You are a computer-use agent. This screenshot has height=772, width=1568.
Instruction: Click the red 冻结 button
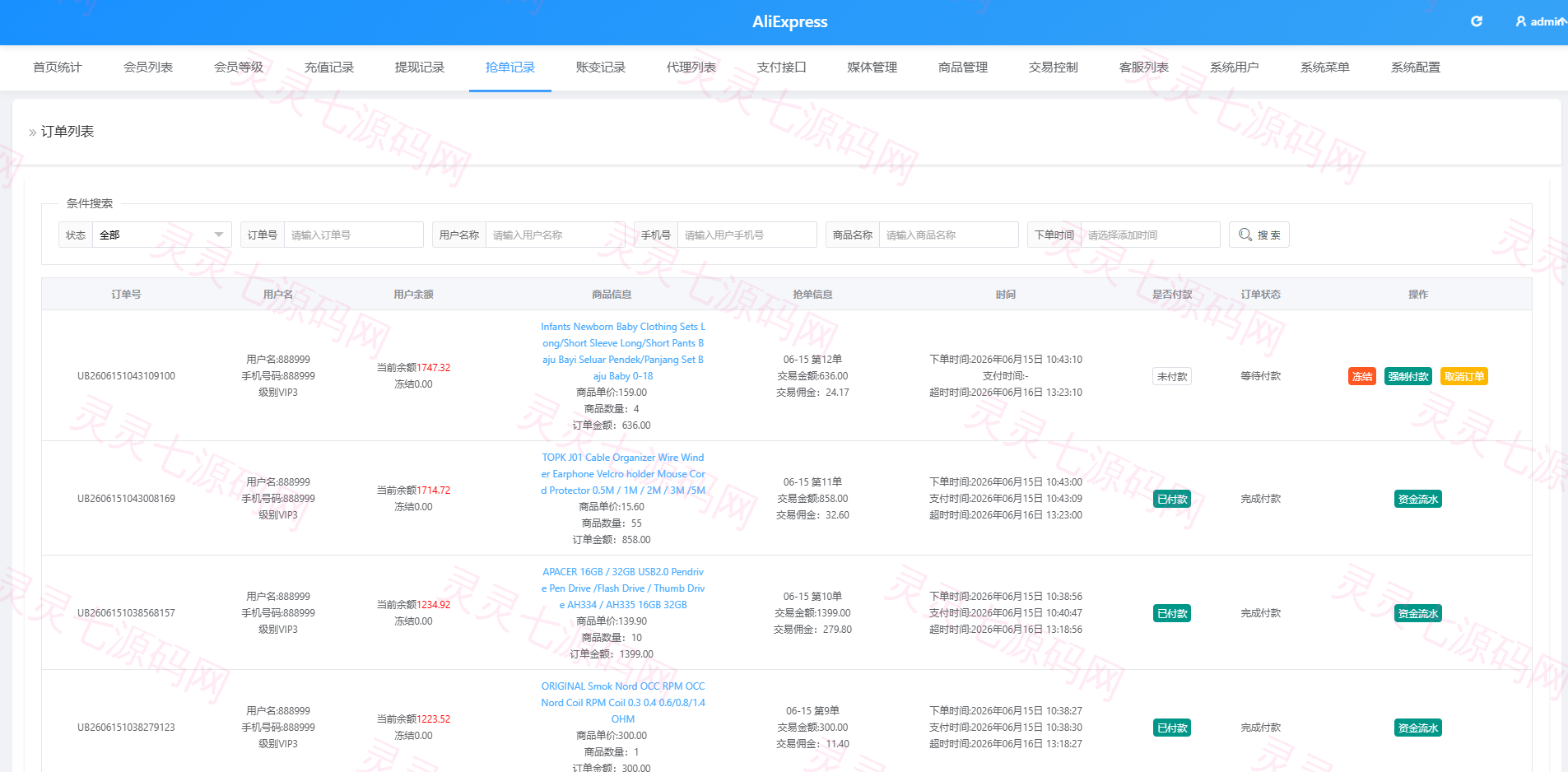(1362, 376)
